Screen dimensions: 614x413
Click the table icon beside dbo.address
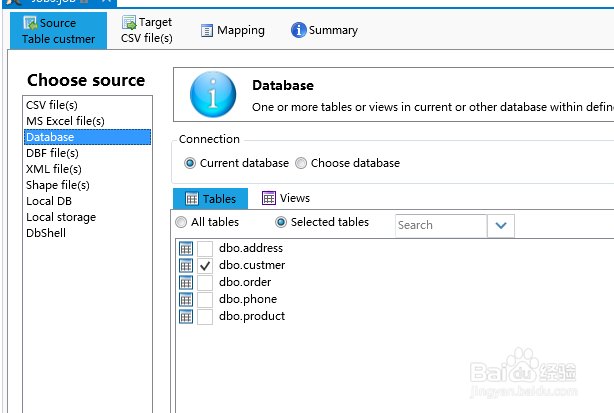(x=185, y=249)
